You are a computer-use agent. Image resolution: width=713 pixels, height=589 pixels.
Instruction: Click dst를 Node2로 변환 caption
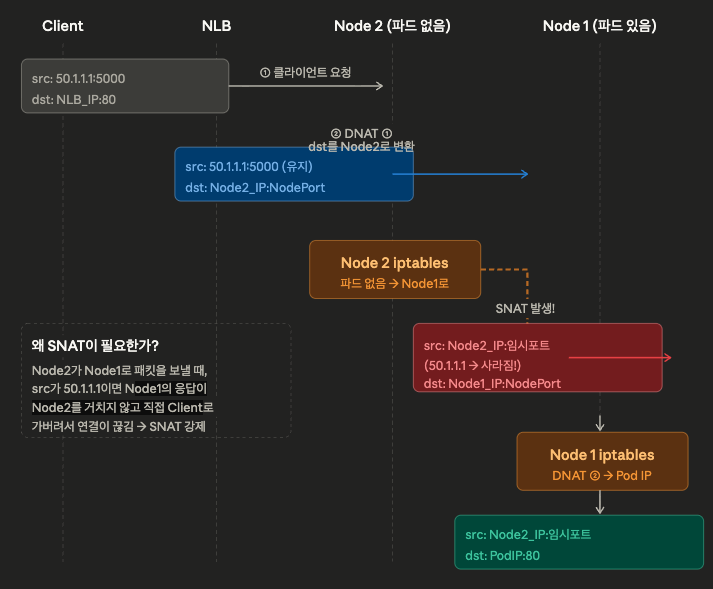[362, 146]
